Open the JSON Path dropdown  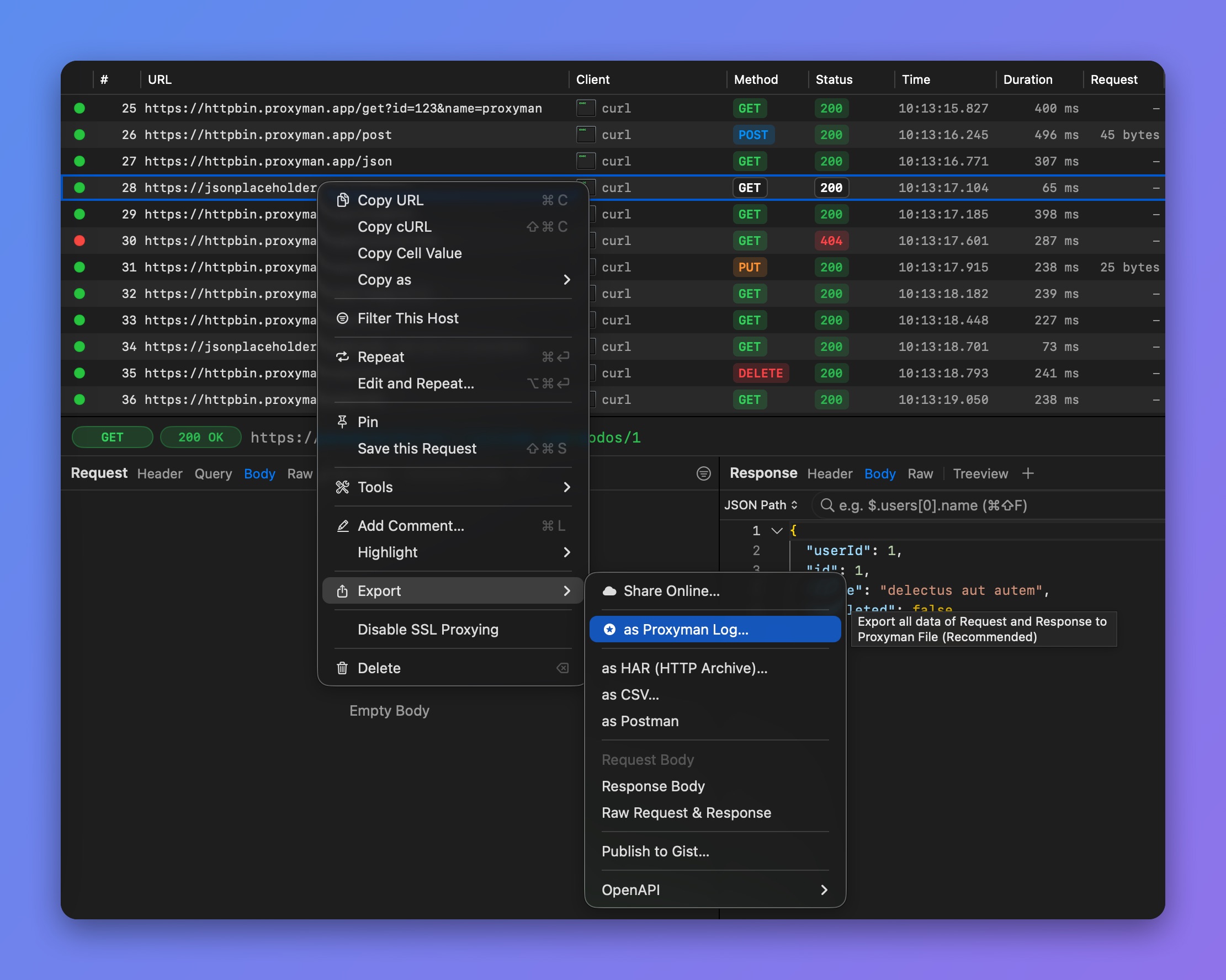(760, 505)
